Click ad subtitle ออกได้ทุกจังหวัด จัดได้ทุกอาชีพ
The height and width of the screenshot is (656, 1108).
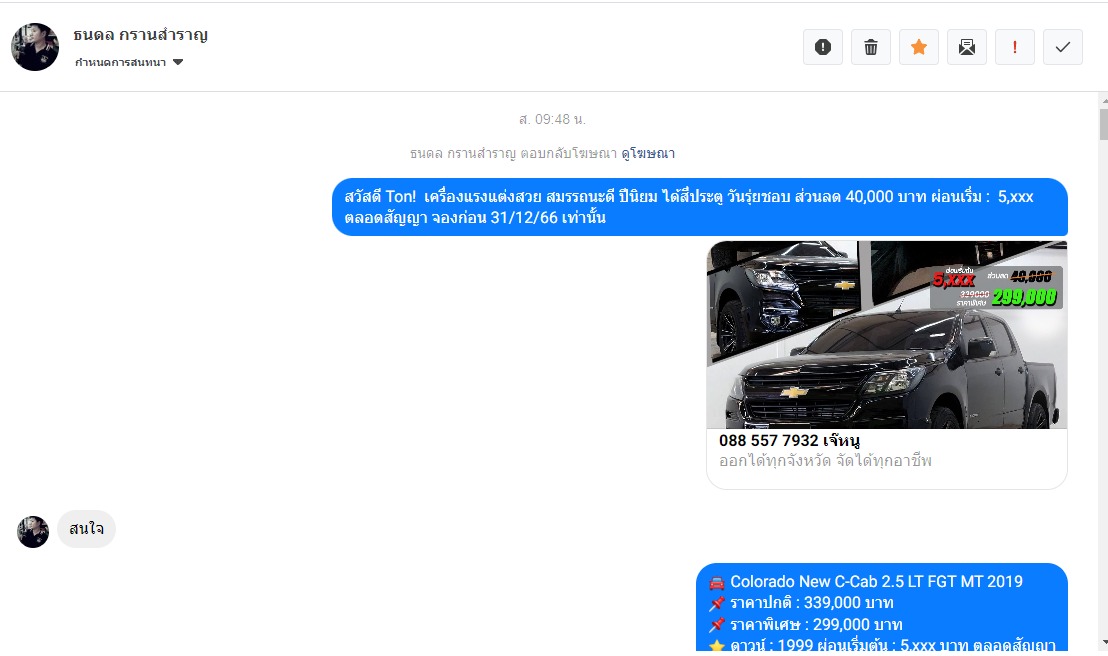(x=825, y=461)
